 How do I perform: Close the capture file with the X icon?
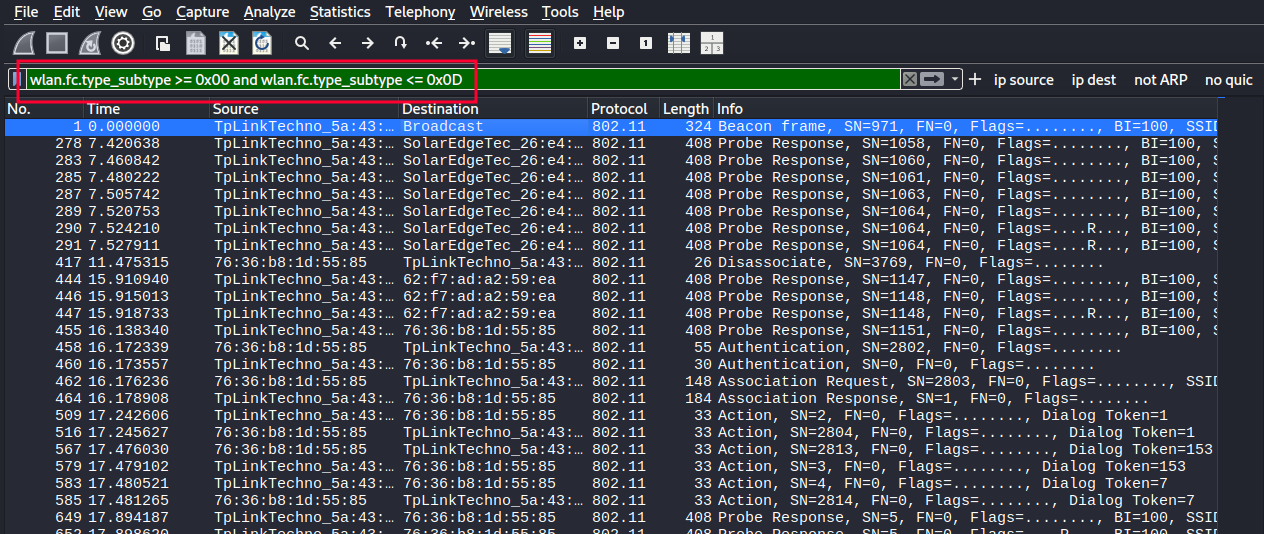pos(229,43)
